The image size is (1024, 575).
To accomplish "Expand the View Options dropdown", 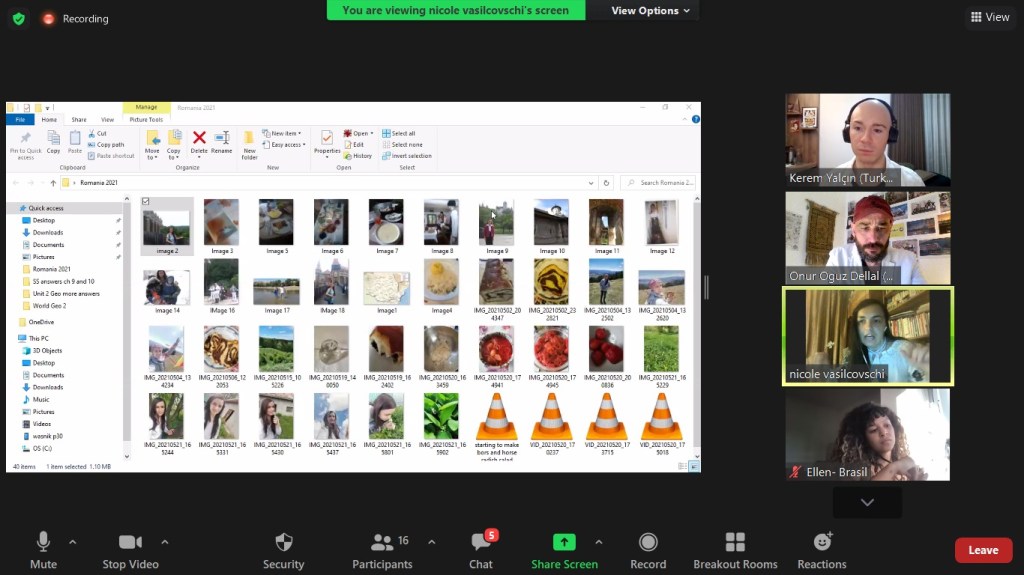I will click(x=651, y=11).
